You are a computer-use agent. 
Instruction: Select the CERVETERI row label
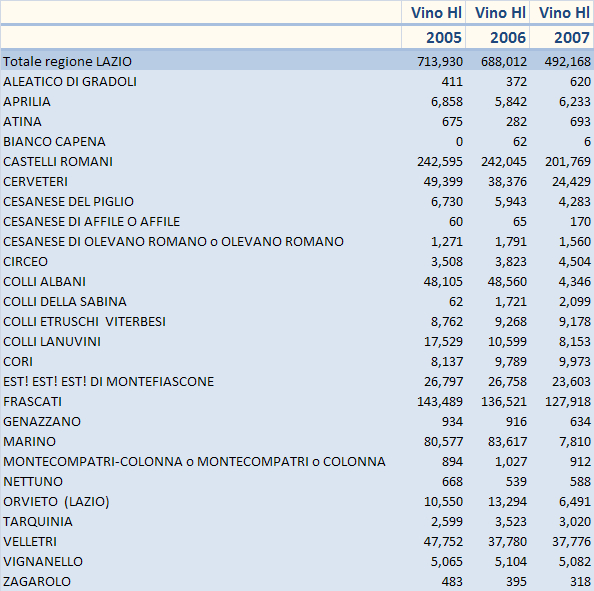pyautogui.click(x=35, y=181)
